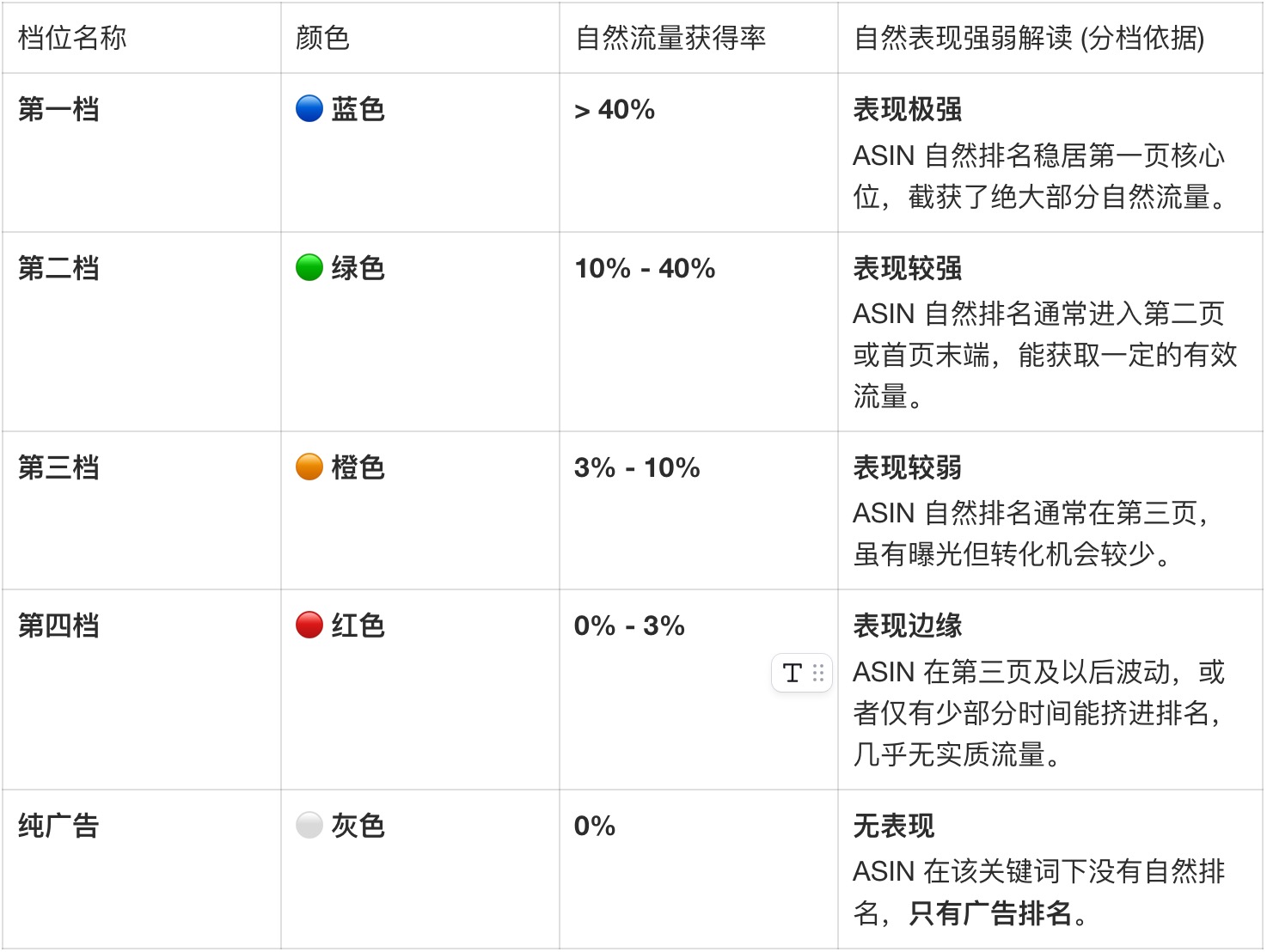Click the "表现边缘" heading in fourth tier

[907, 626]
